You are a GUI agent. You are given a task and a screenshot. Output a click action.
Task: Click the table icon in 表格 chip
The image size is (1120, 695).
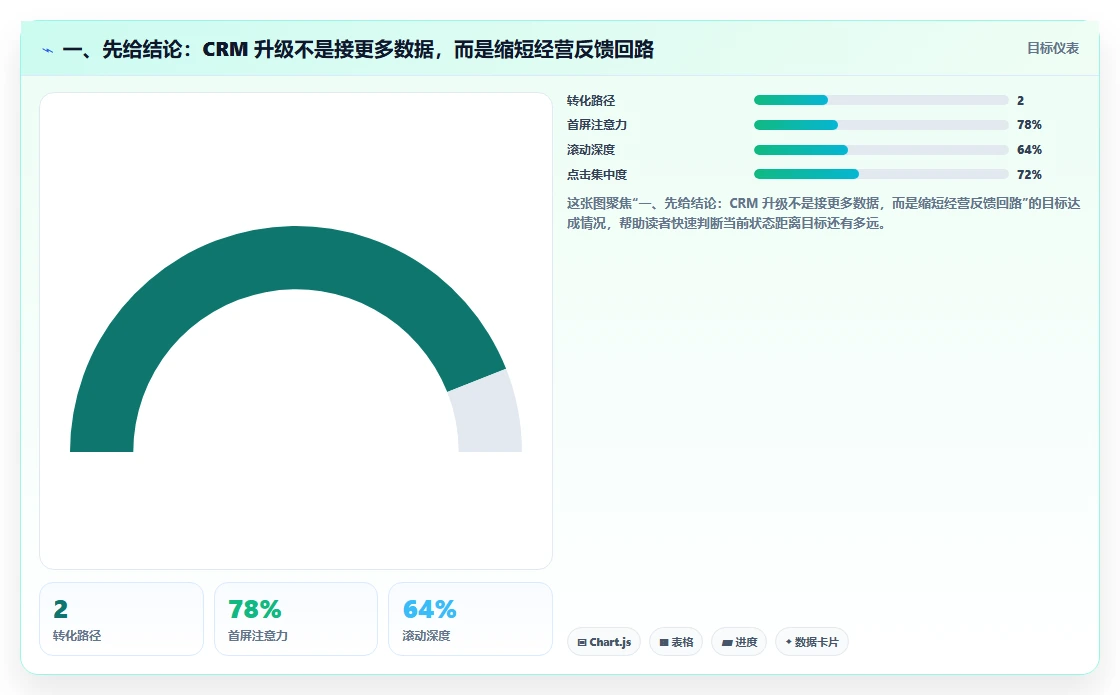point(664,642)
